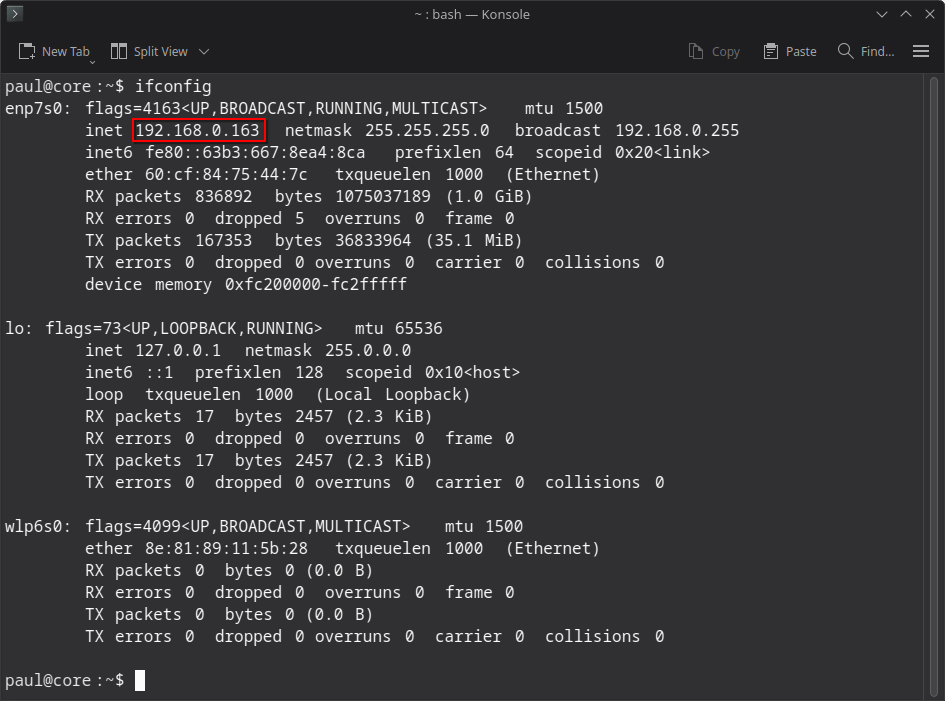The width and height of the screenshot is (945, 701).
Task: Click the window title 'bash — Konsole'
Action: pyautogui.click(x=481, y=14)
